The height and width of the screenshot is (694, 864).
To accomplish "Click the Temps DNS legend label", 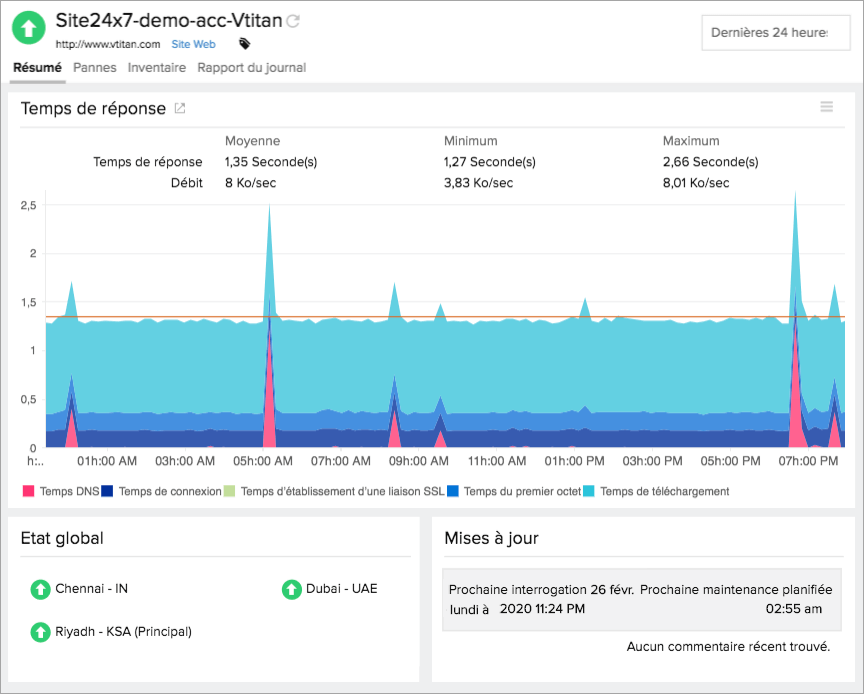I will tap(69, 491).
